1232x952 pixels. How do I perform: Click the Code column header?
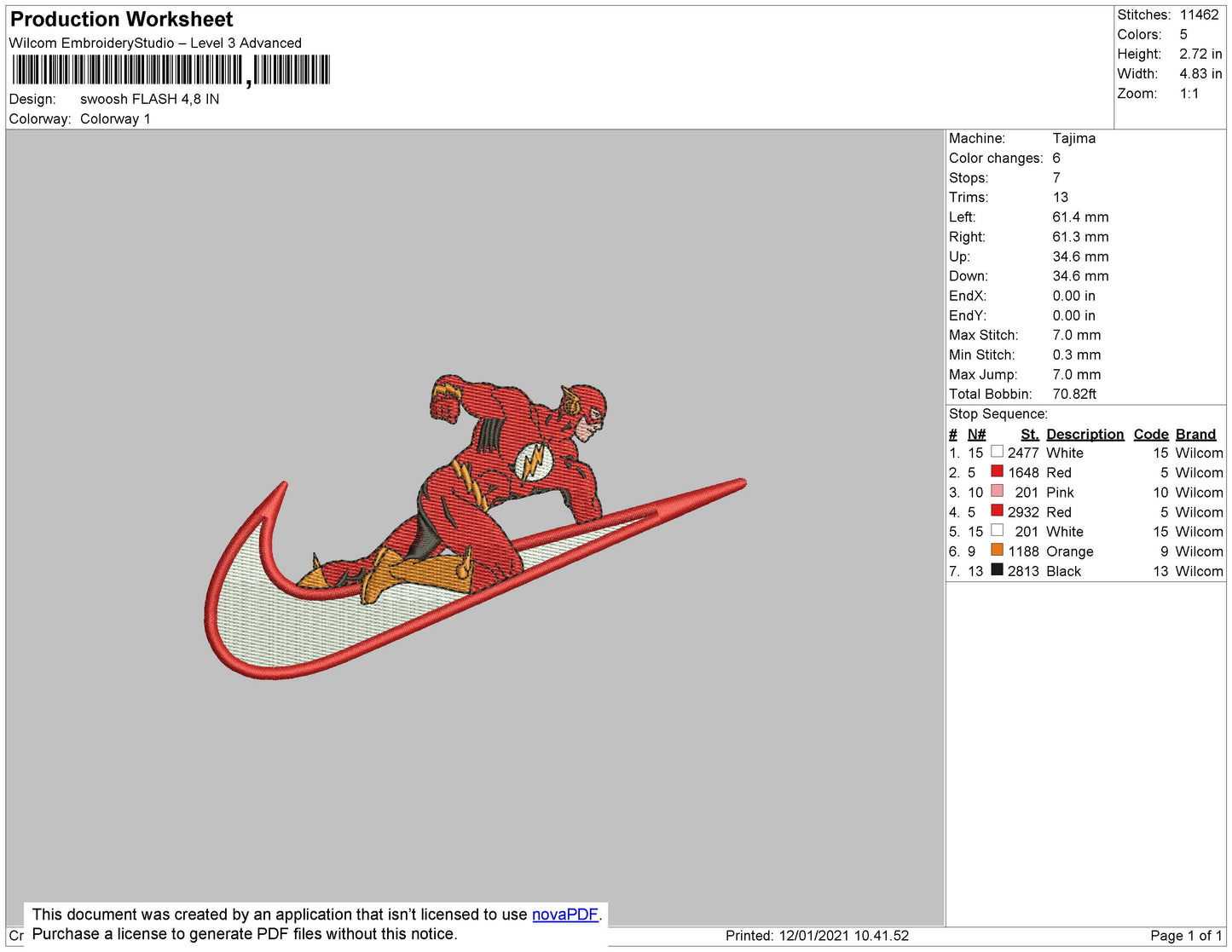coord(1150,434)
